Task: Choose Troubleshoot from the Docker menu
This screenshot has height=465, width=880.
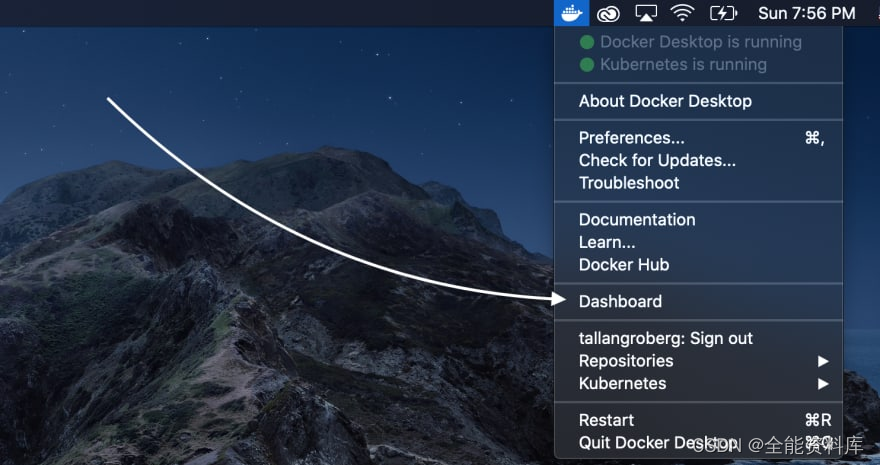Action: [x=698, y=183]
